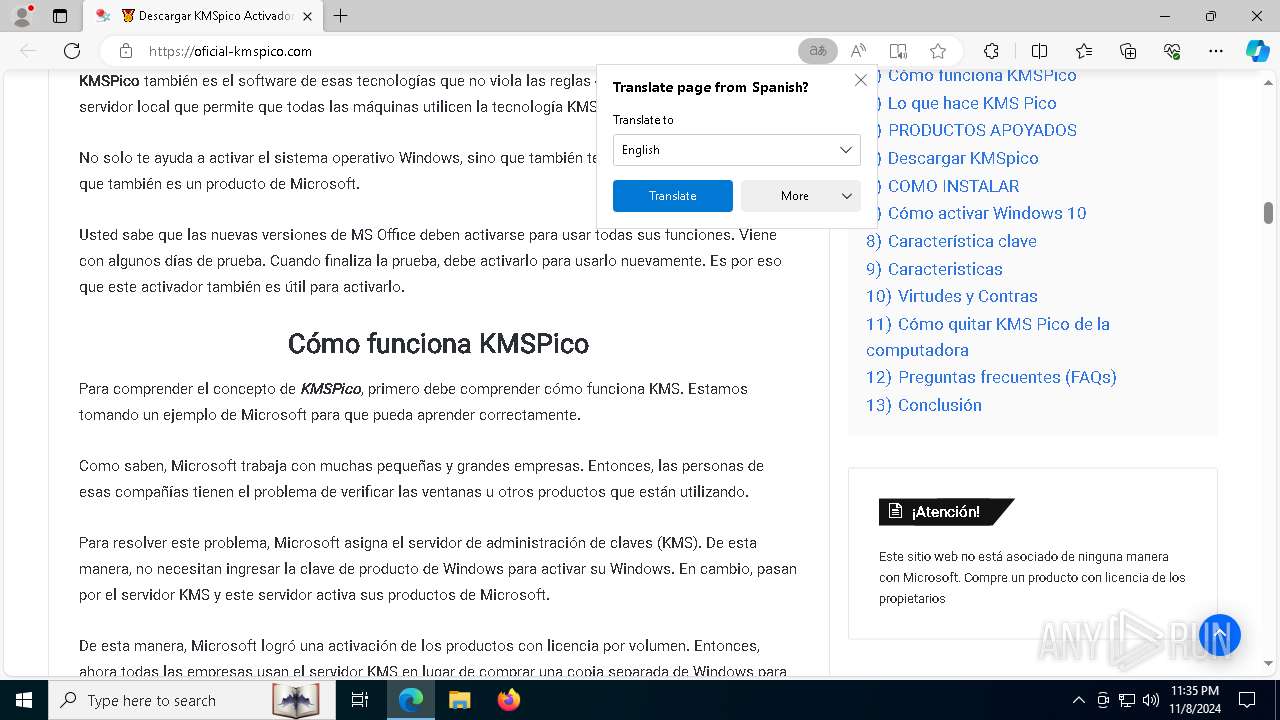Click the ¡Atención! notice badge
Image resolution: width=1280 pixels, height=720 pixels.
pos(946,512)
